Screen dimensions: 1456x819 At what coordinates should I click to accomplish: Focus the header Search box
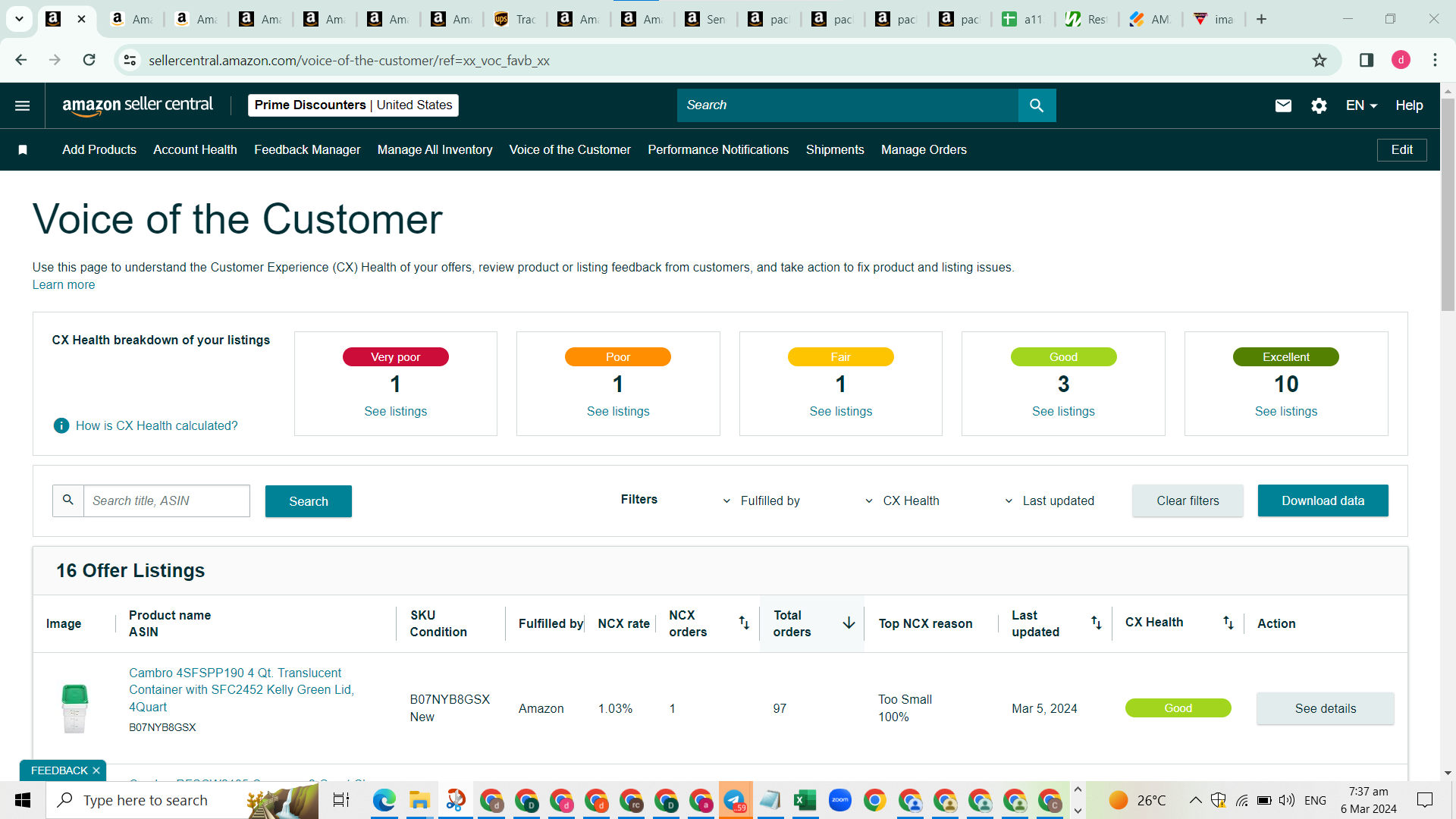pos(848,105)
